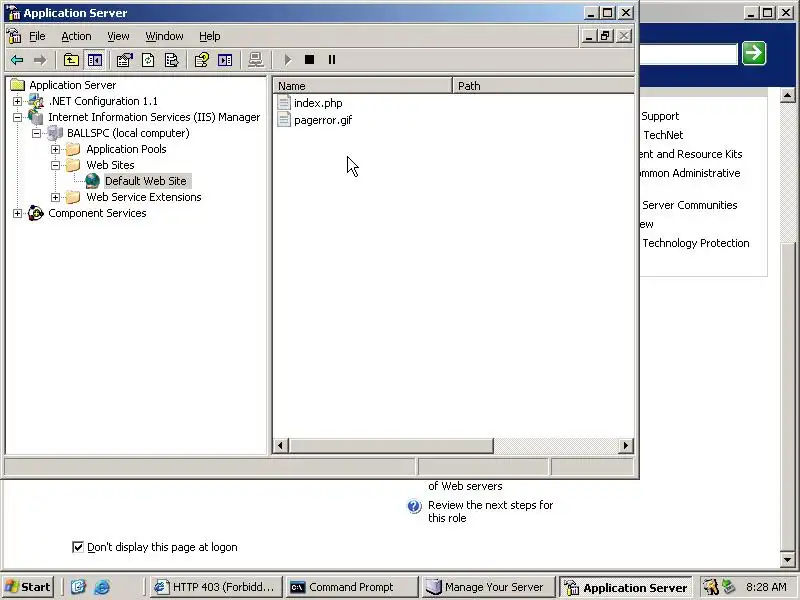Screen dimensions: 800x600
Task: Open Review the next steps for this role
Action: (490, 512)
